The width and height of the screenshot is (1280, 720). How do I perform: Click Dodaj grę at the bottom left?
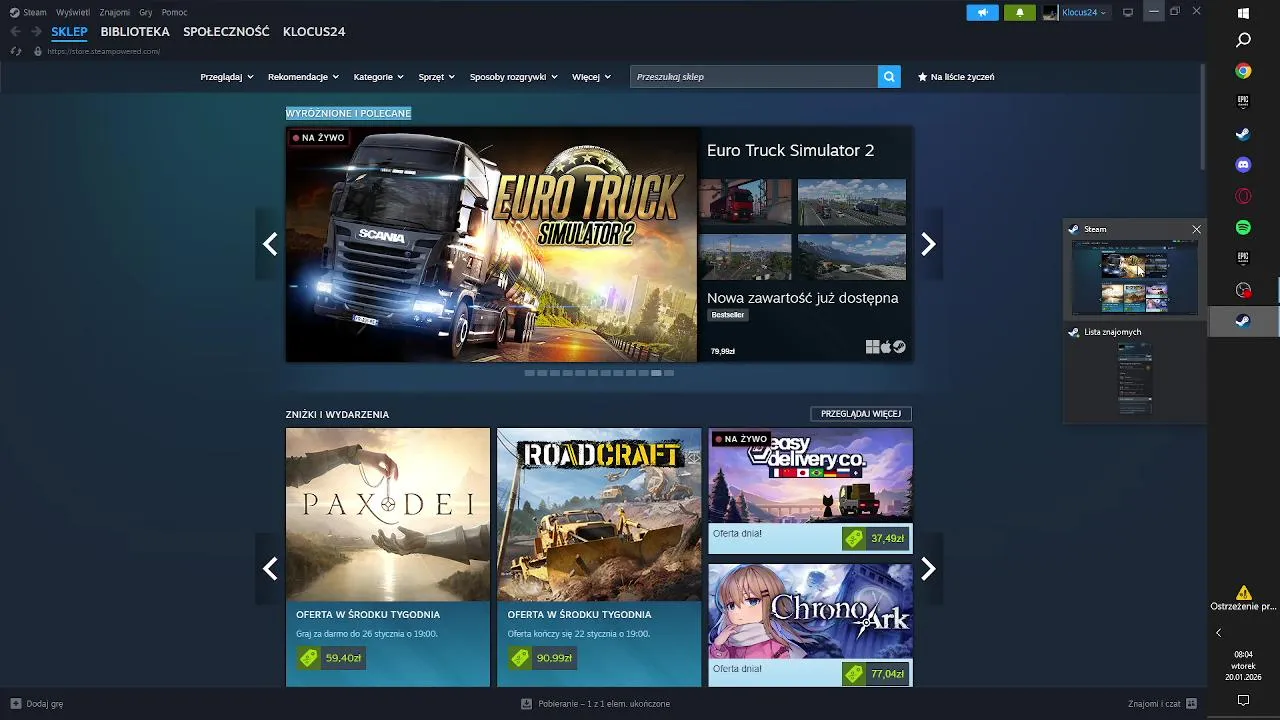tap(37, 704)
